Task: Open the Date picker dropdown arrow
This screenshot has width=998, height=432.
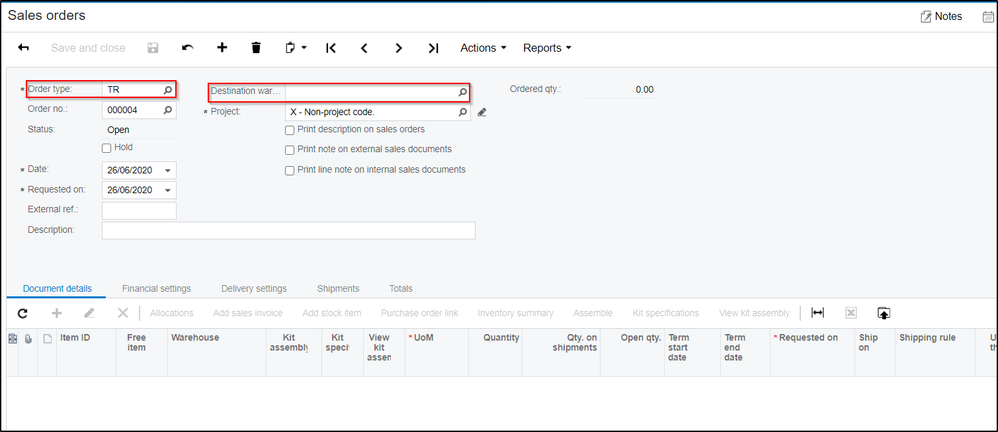Action: [167, 170]
